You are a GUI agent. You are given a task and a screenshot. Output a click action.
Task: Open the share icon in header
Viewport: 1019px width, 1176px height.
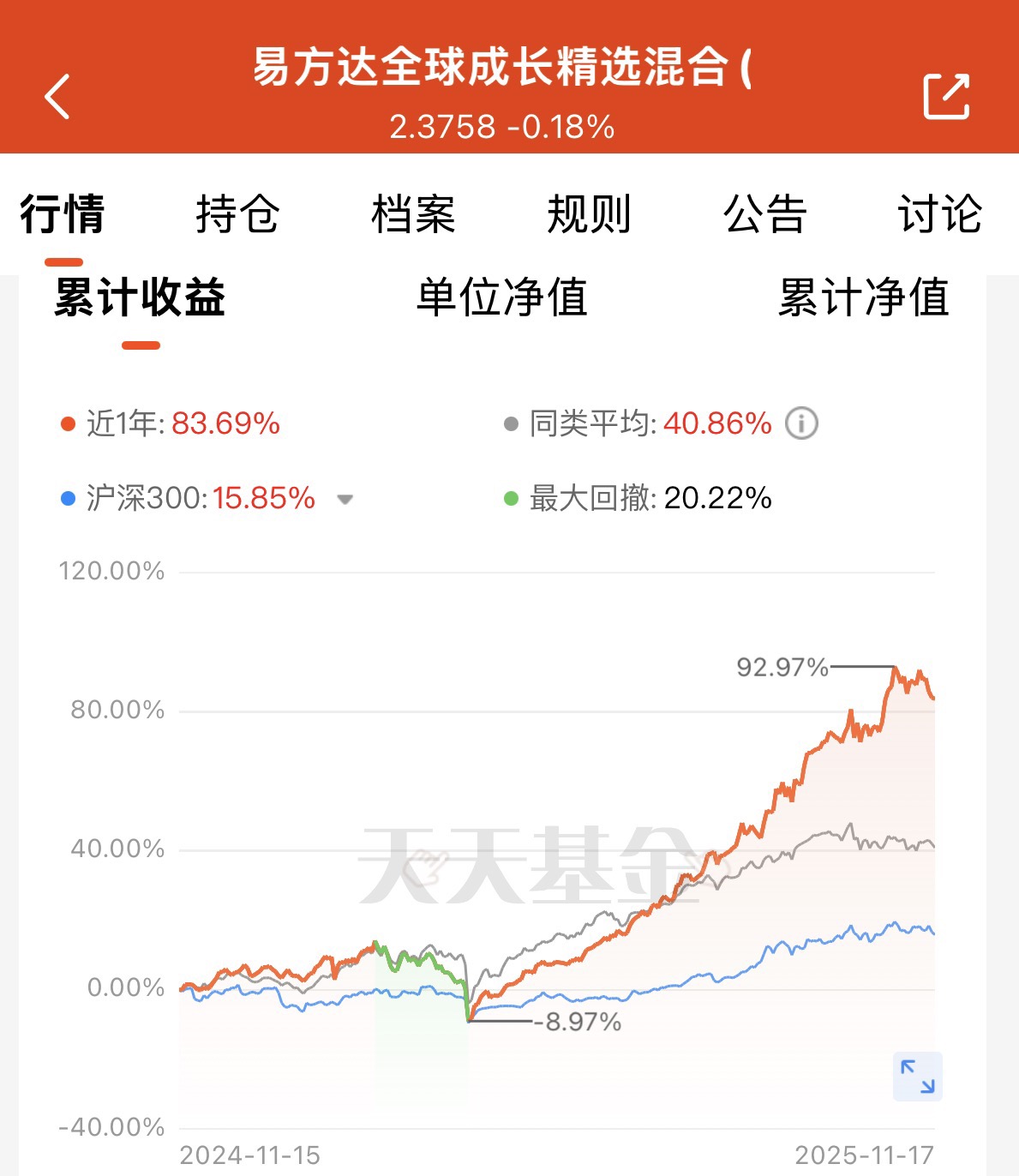[946, 96]
